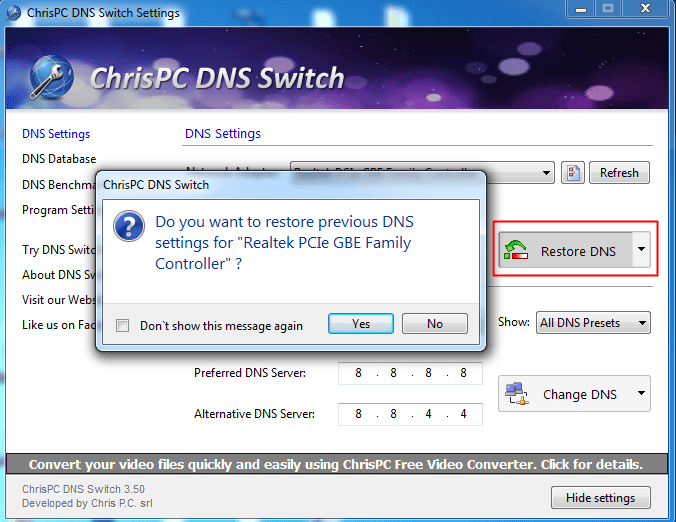Screen dimensions: 676x522
Task: Open DNS Database in the sidebar
Action: point(59,159)
